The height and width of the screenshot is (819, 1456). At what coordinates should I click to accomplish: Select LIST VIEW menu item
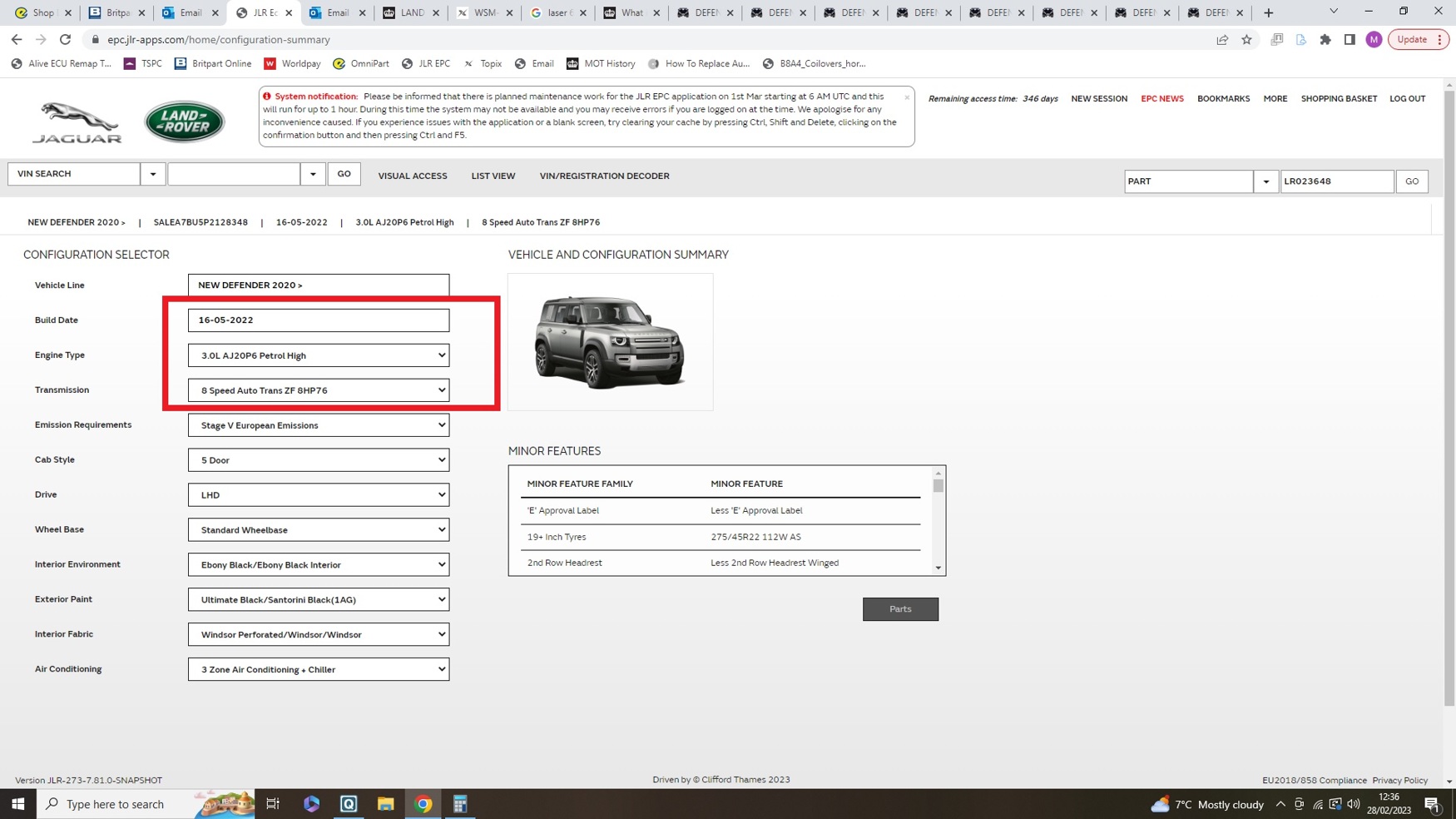(493, 176)
